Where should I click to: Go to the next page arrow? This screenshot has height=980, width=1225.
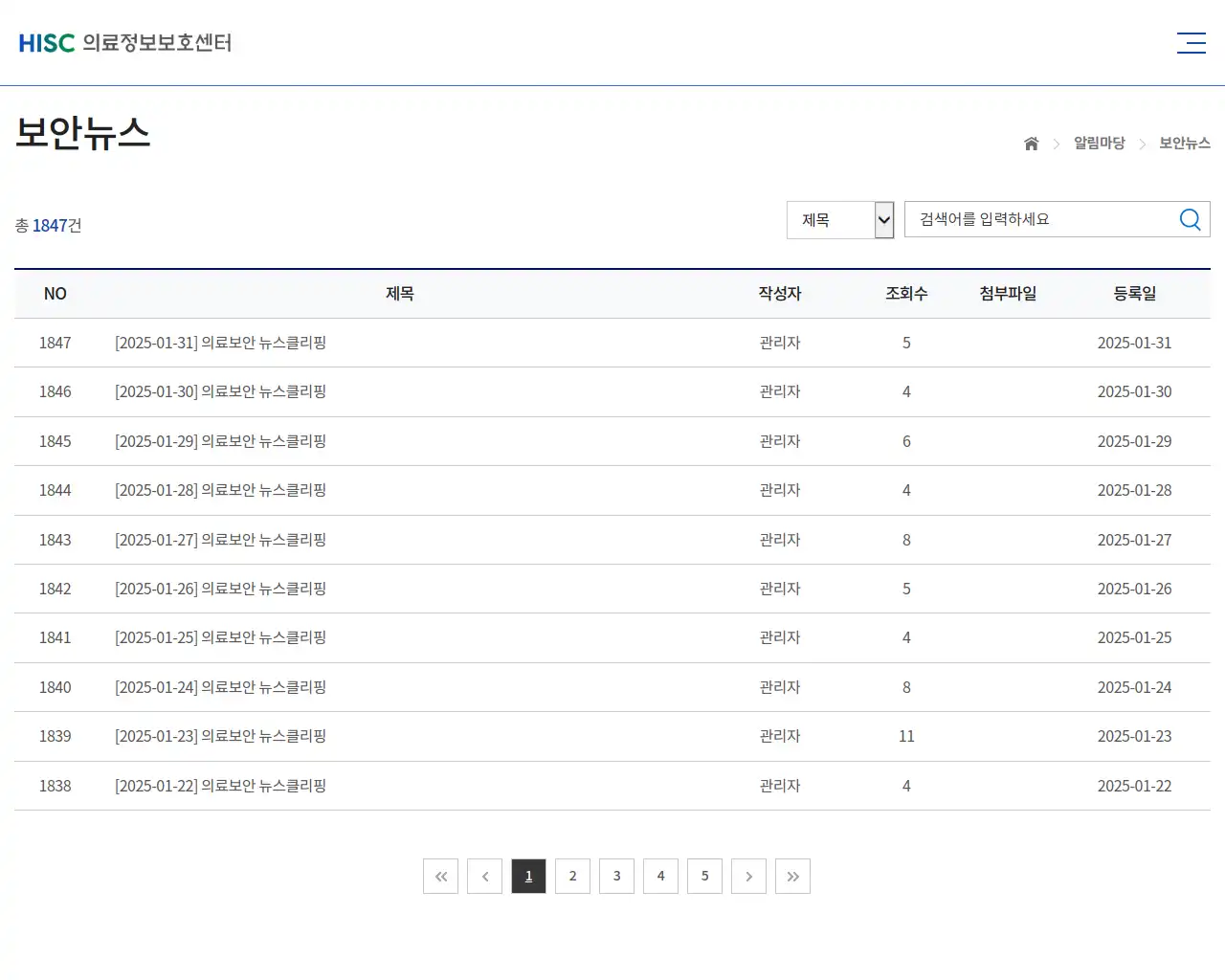748,876
